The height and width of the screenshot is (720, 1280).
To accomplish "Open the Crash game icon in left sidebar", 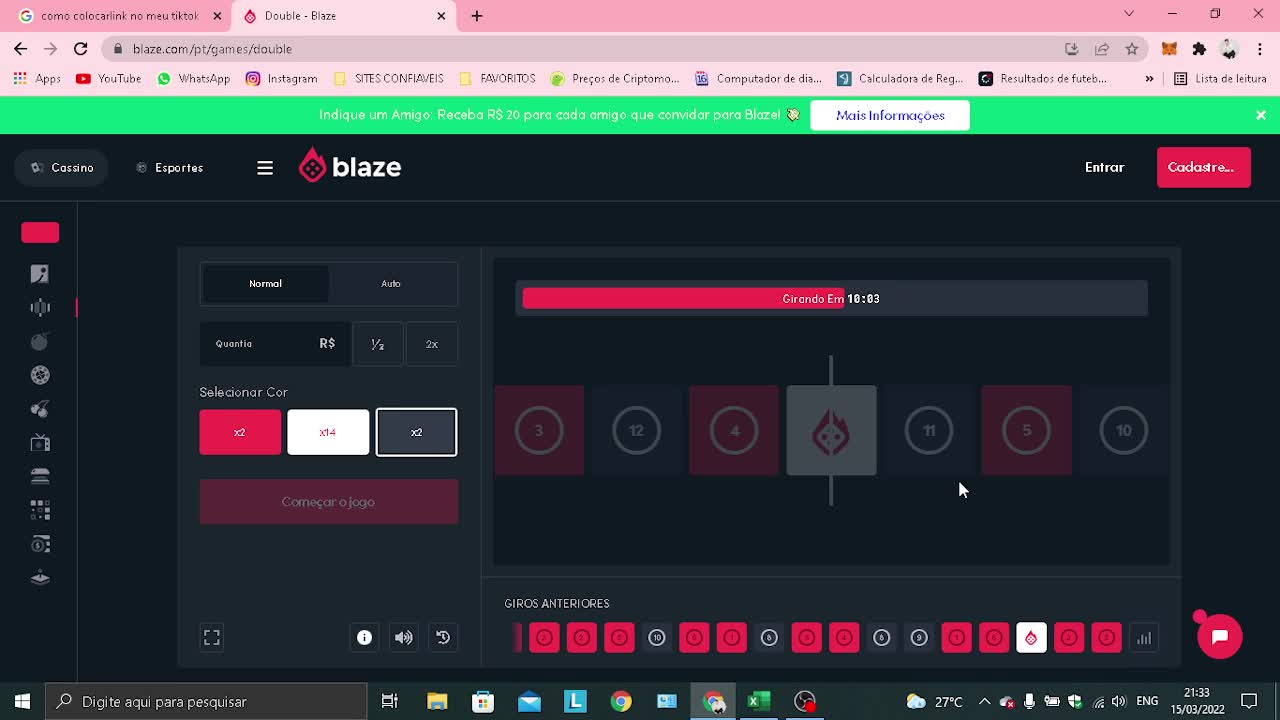I will click(x=40, y=274).
